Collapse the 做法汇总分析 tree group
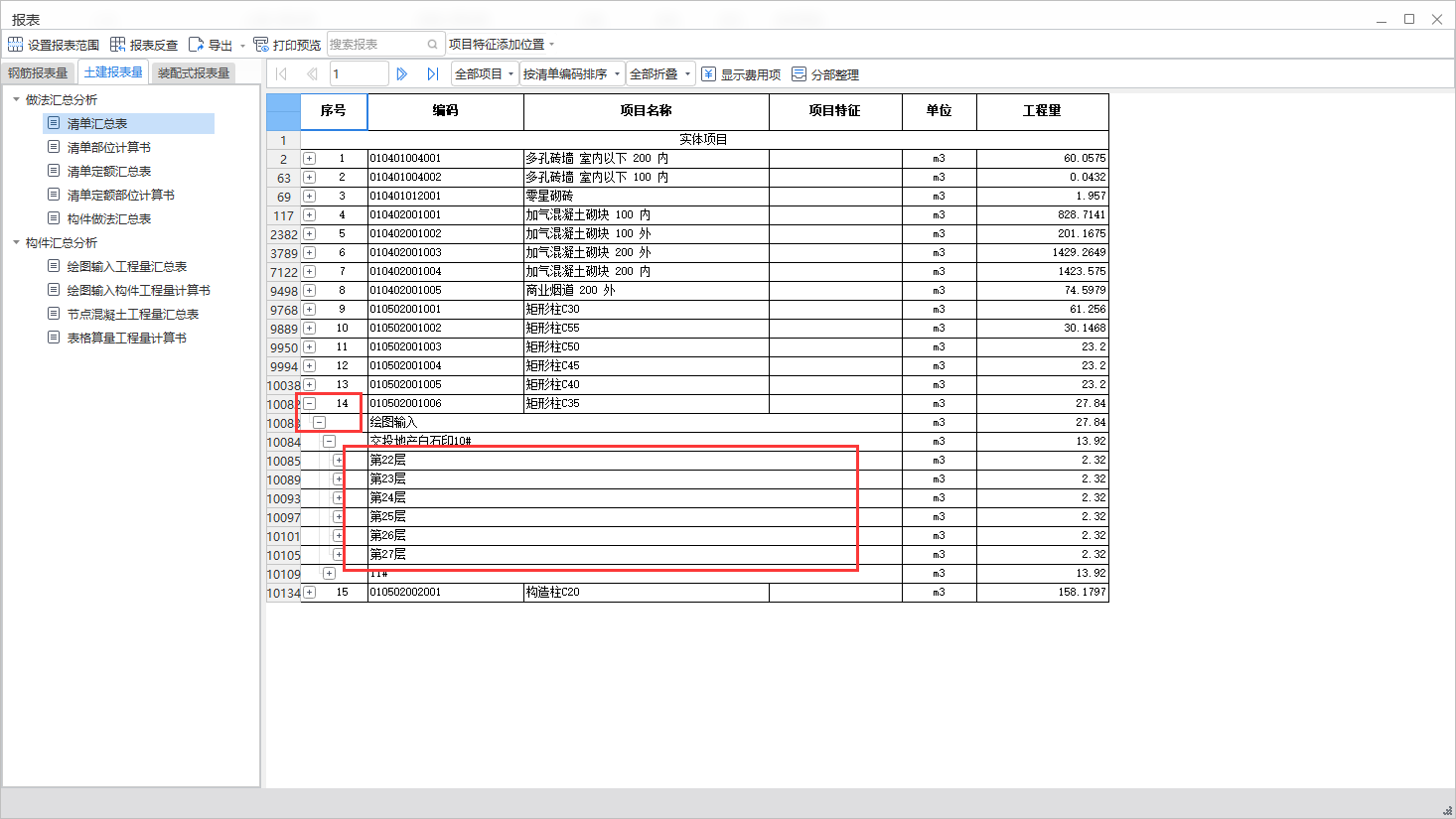 16,99
